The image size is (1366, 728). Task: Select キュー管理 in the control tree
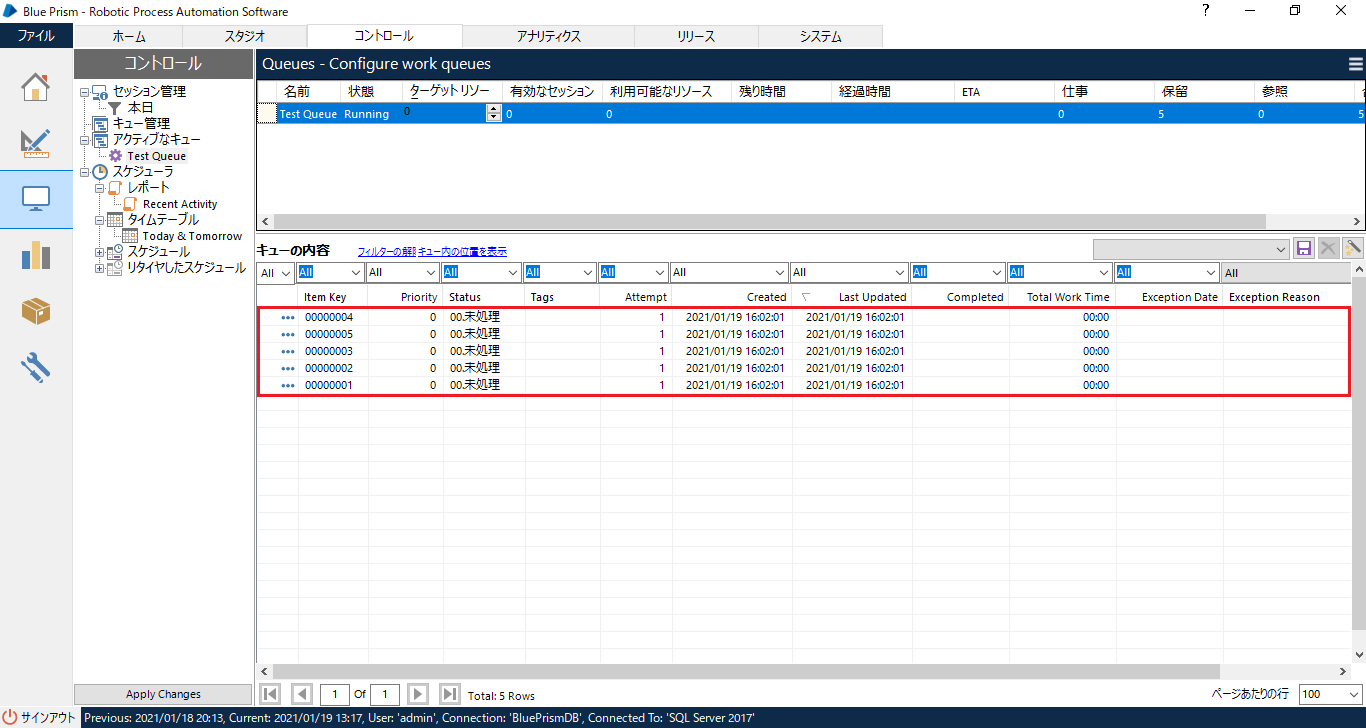tap(141, 124)
